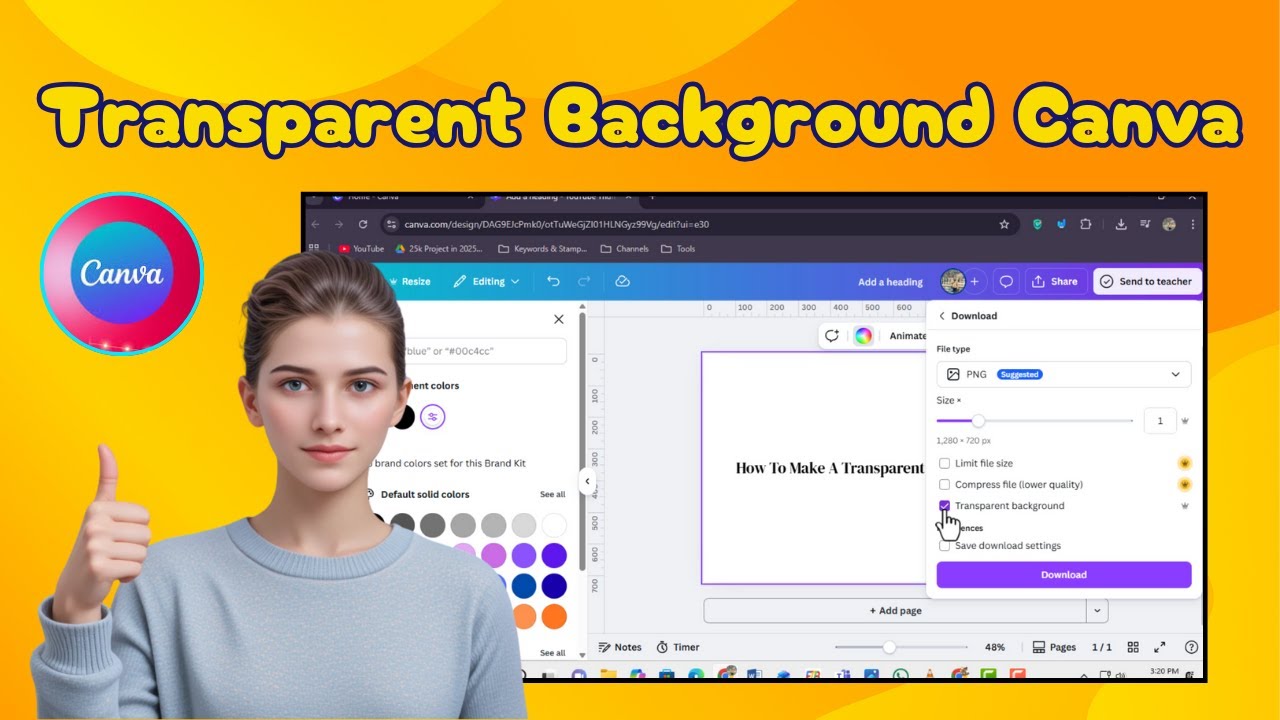The height and width of the screenshot is (720, 1280).
Task: Click the Download button
Action: click(1064, 575)
